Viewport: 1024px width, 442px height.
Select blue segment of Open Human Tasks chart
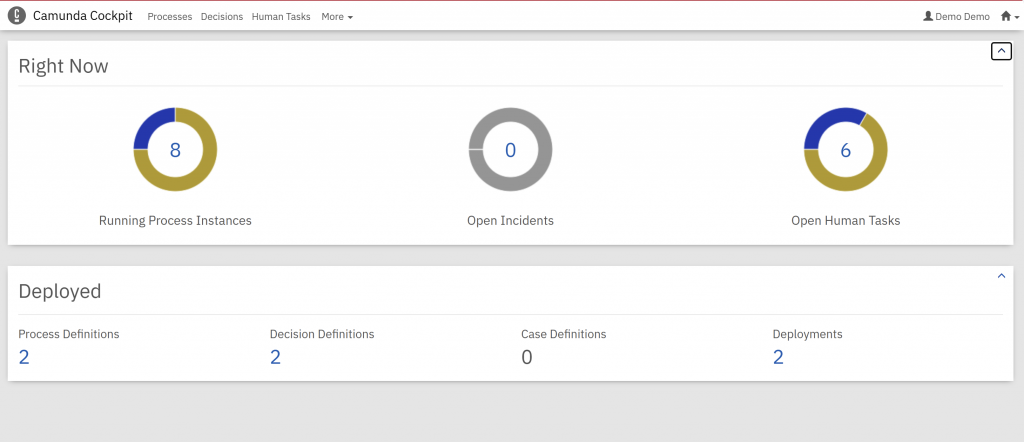click(829, 118)
